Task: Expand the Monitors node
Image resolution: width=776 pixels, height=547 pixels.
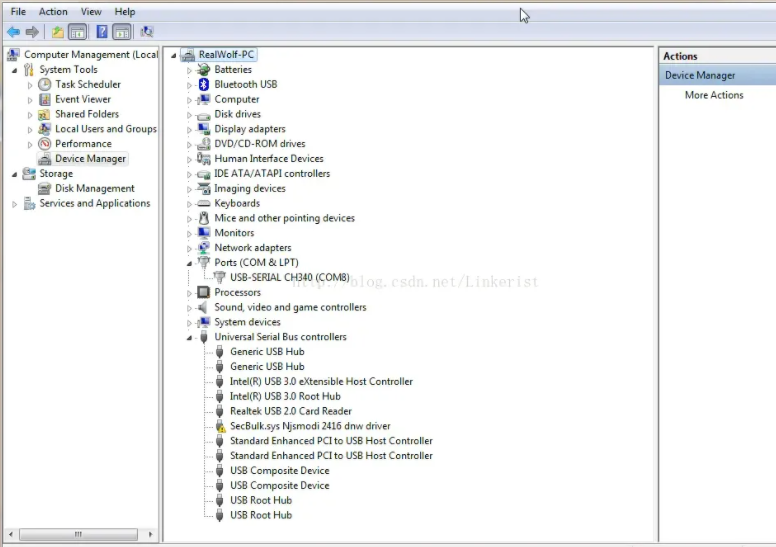Action: coord(189,234)
